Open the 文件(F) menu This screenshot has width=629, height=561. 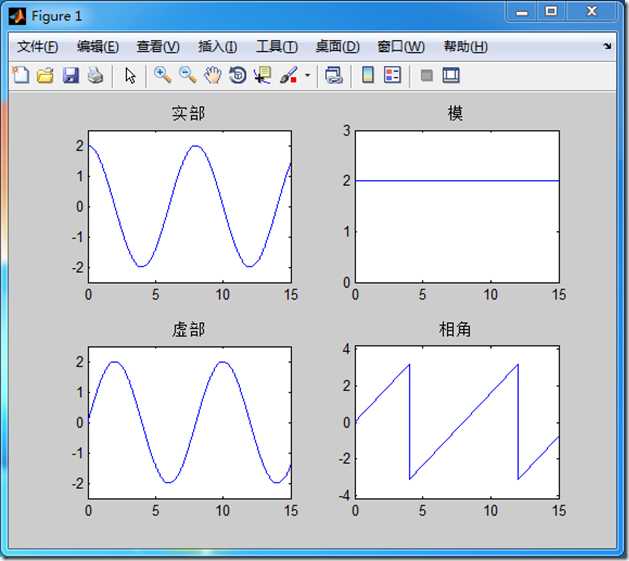[38, 47]
